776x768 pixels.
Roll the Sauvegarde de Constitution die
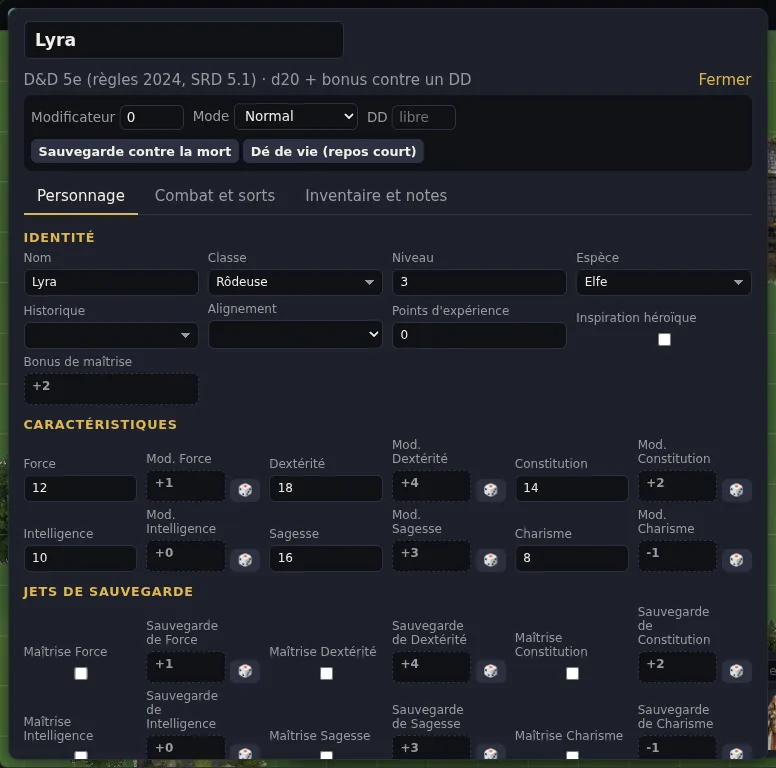[736, 671]
